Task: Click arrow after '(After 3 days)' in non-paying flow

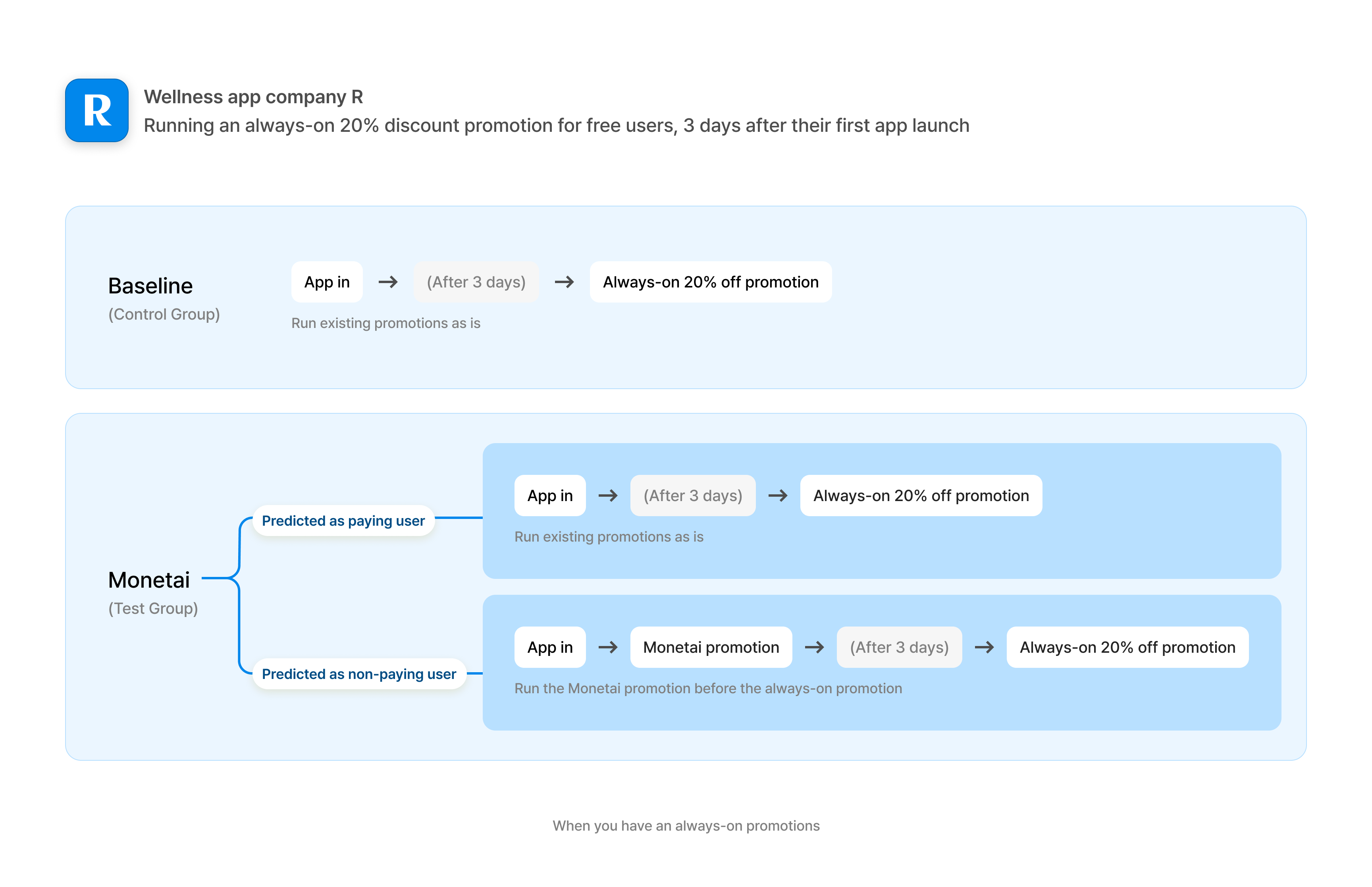Action: coord(985,648)
